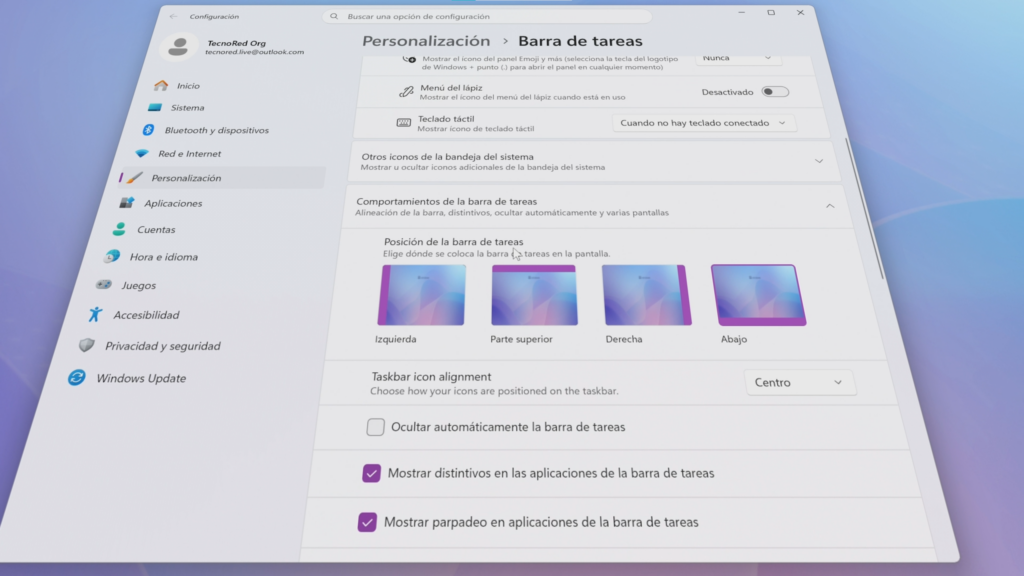Select the Derecha taskbar position thumbnail
The height and width of the screenshot is (576, 1024).
coord(647,295)
